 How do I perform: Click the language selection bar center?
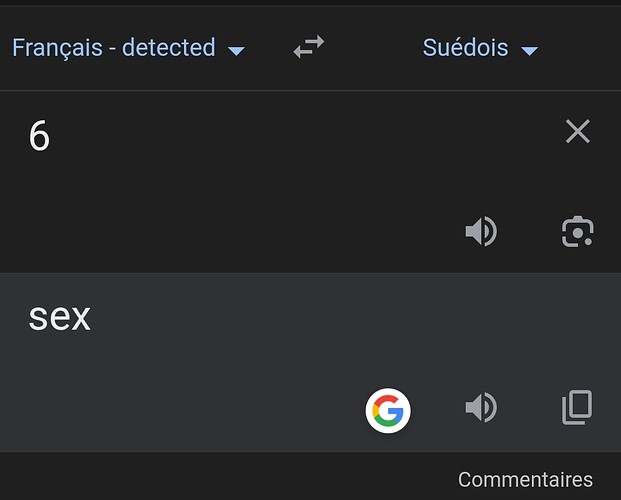(310, 48)
